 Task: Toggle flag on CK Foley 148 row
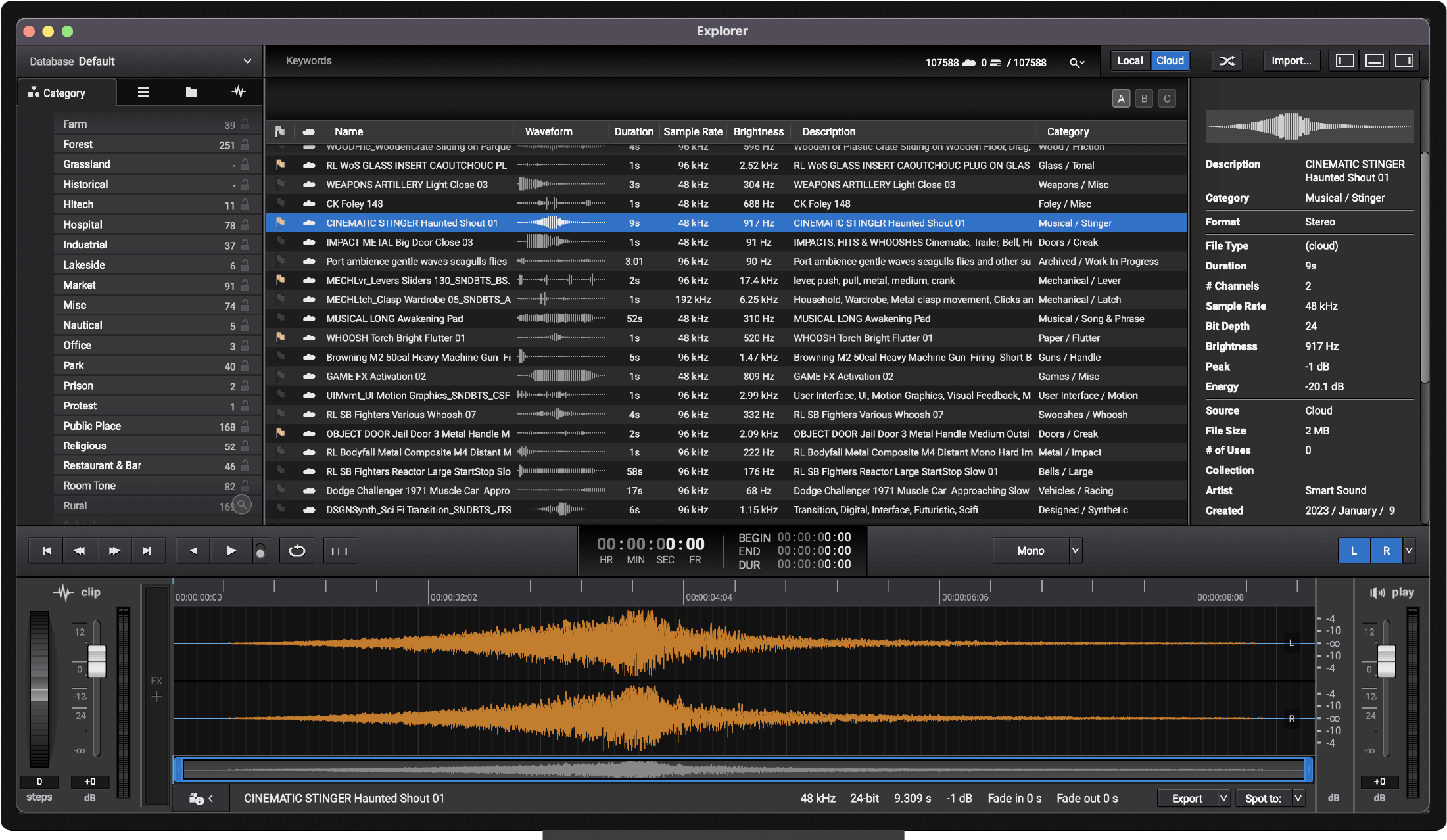coord(280,204)
